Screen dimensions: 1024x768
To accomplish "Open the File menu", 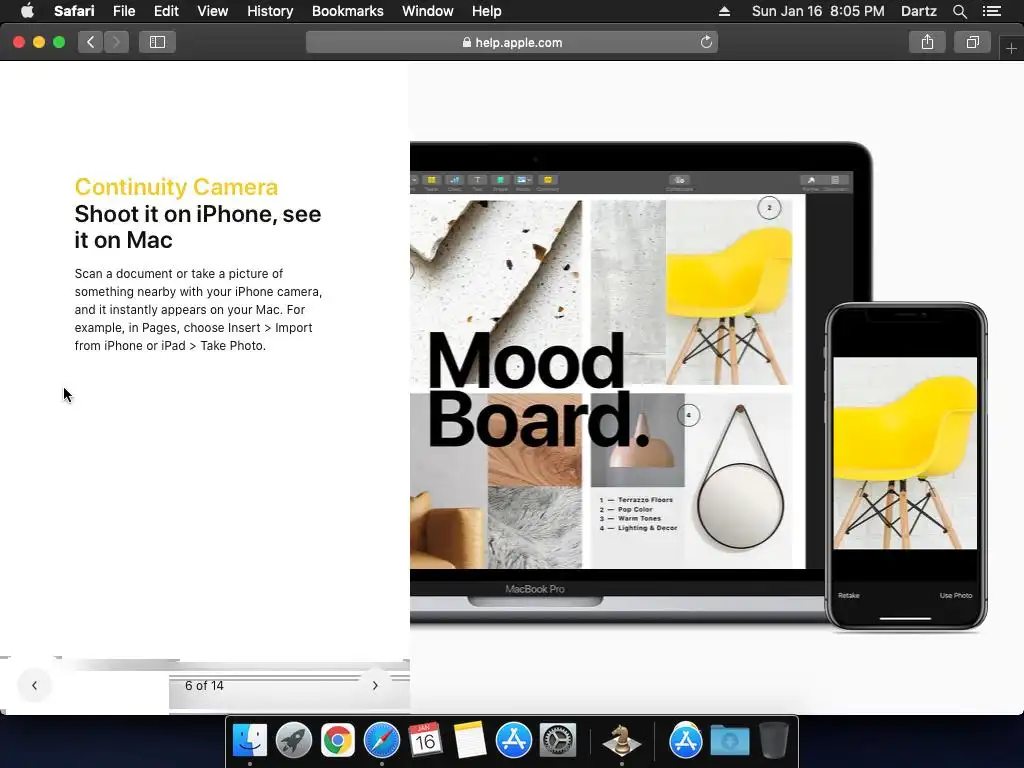I will tap(123, 11).
